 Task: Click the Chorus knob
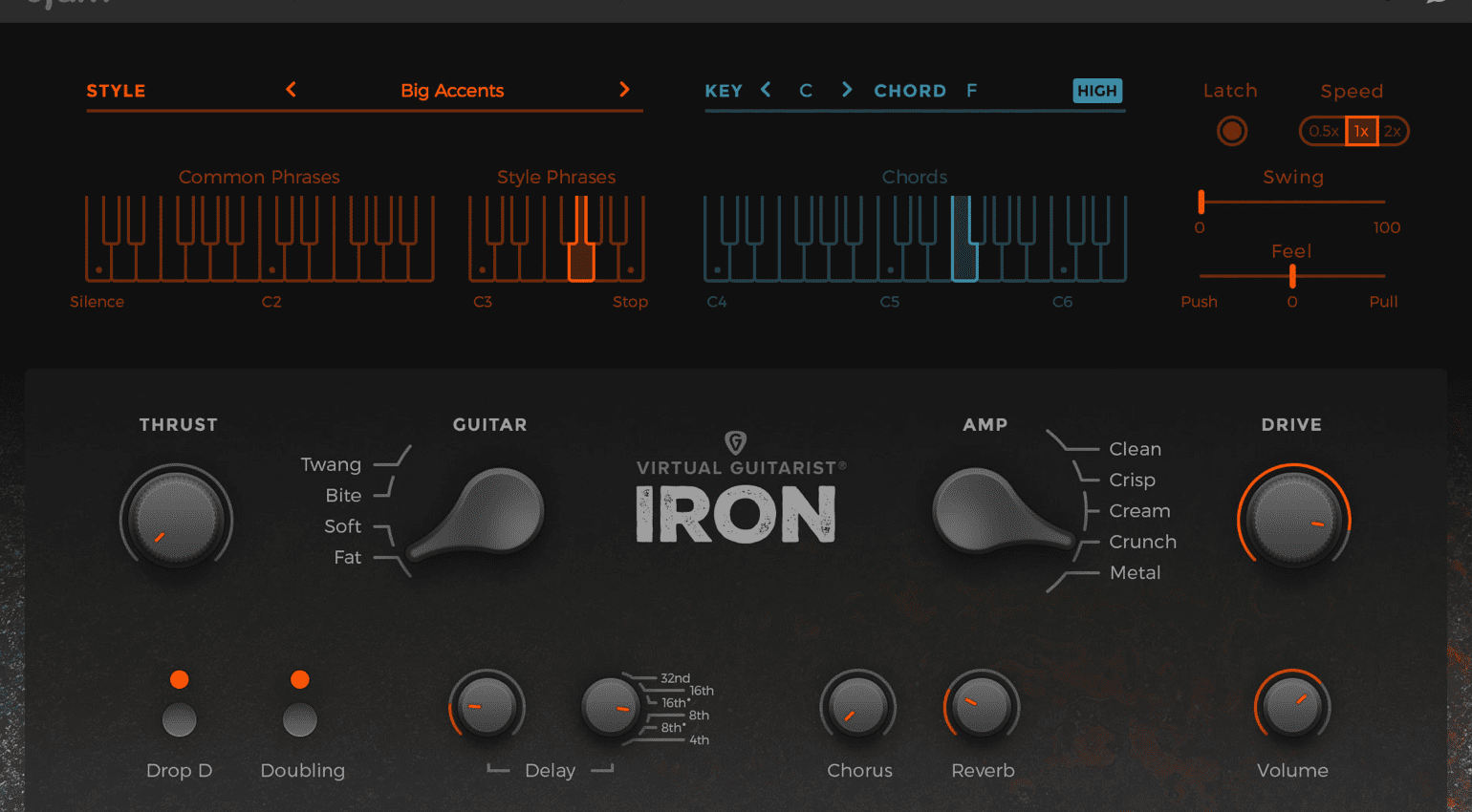857,708
